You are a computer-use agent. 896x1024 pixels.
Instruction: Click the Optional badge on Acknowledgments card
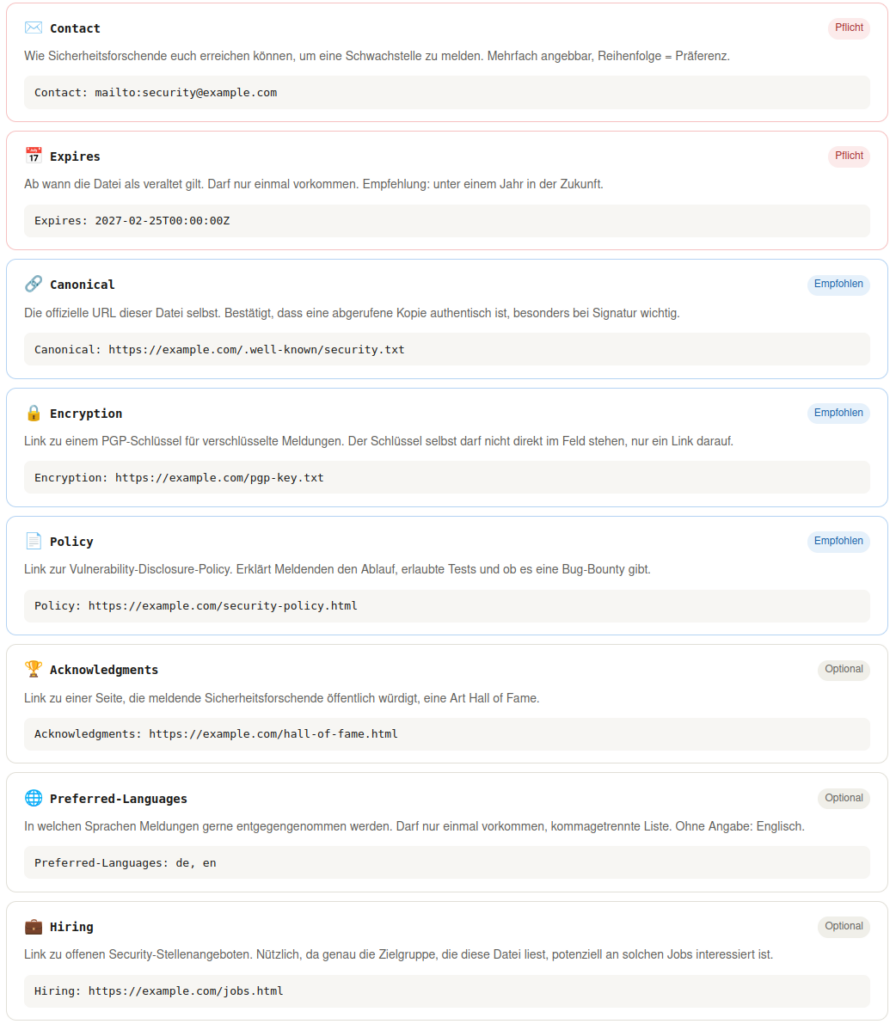tap(843, 669)
